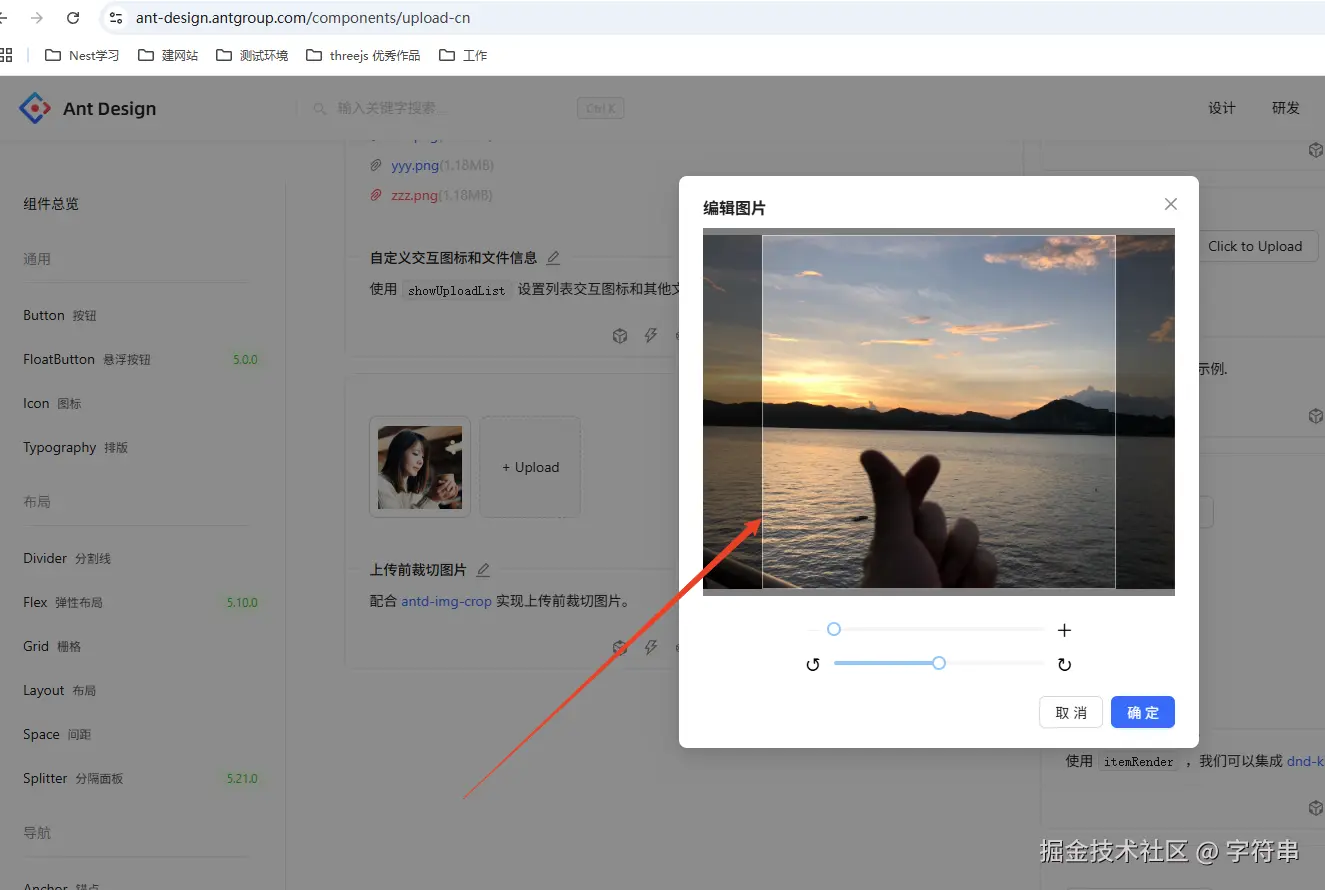Rotate the image counterclockwise
This screenshot has width=1325, height=890.
pyautogui.click(x=813, y=663)
